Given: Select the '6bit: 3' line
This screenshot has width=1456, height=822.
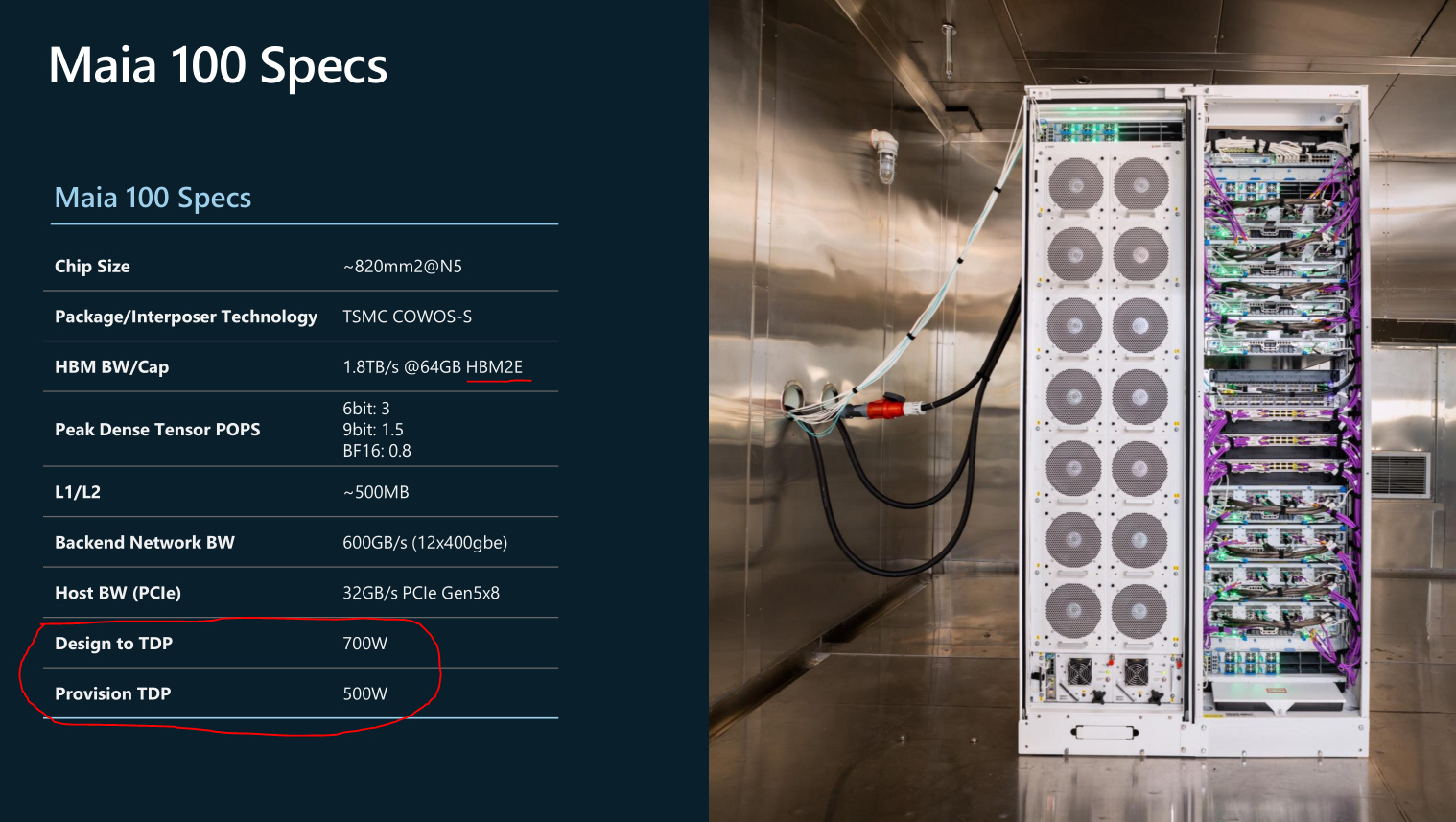Looking at the screenshot, I should pos(366,409).
